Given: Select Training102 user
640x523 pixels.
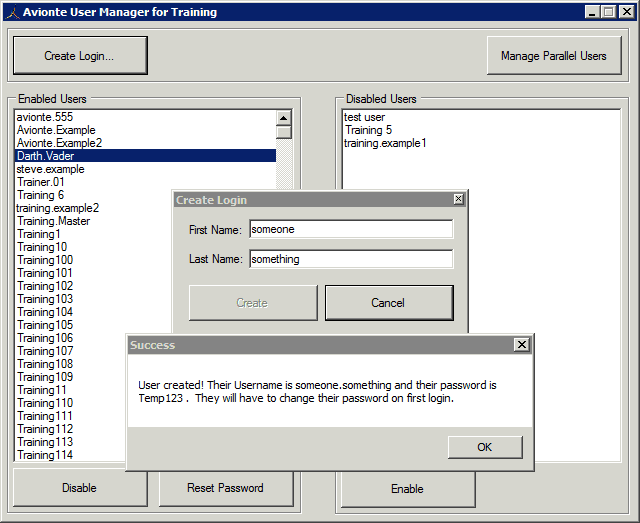Looking at the screenshot, I should 93,286.
